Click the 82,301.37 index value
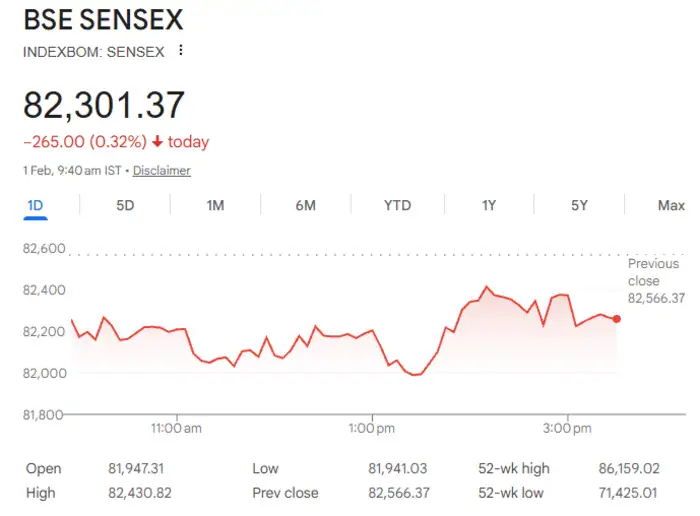Screen dimensions: 700x516 click(104, 106)
